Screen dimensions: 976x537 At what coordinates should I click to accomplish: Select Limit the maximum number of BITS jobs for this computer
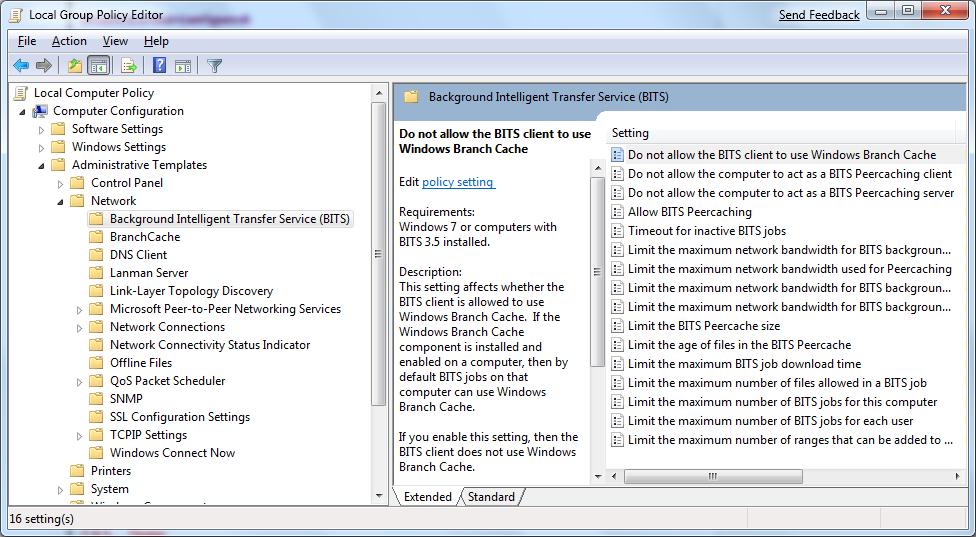(x=782, y=401)
